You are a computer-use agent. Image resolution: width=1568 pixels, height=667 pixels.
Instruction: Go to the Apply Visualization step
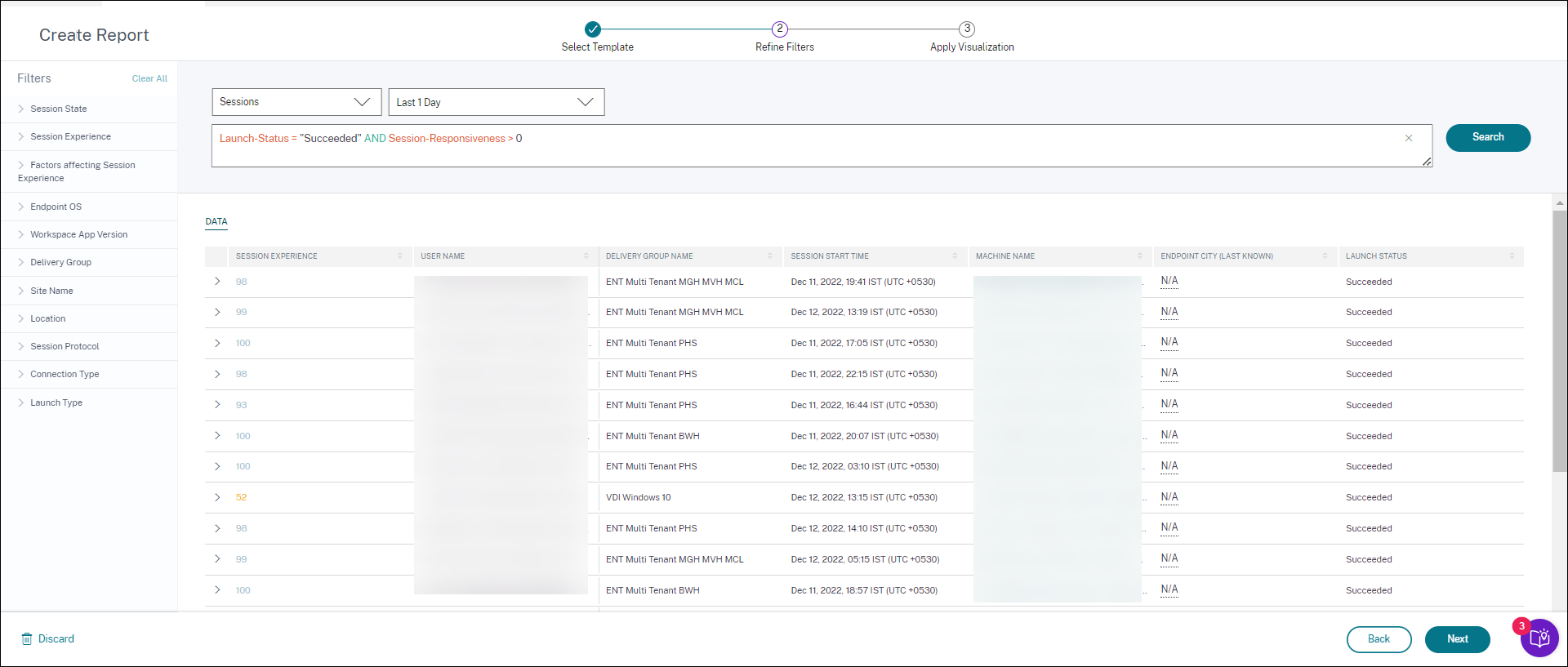pos(967,29)
